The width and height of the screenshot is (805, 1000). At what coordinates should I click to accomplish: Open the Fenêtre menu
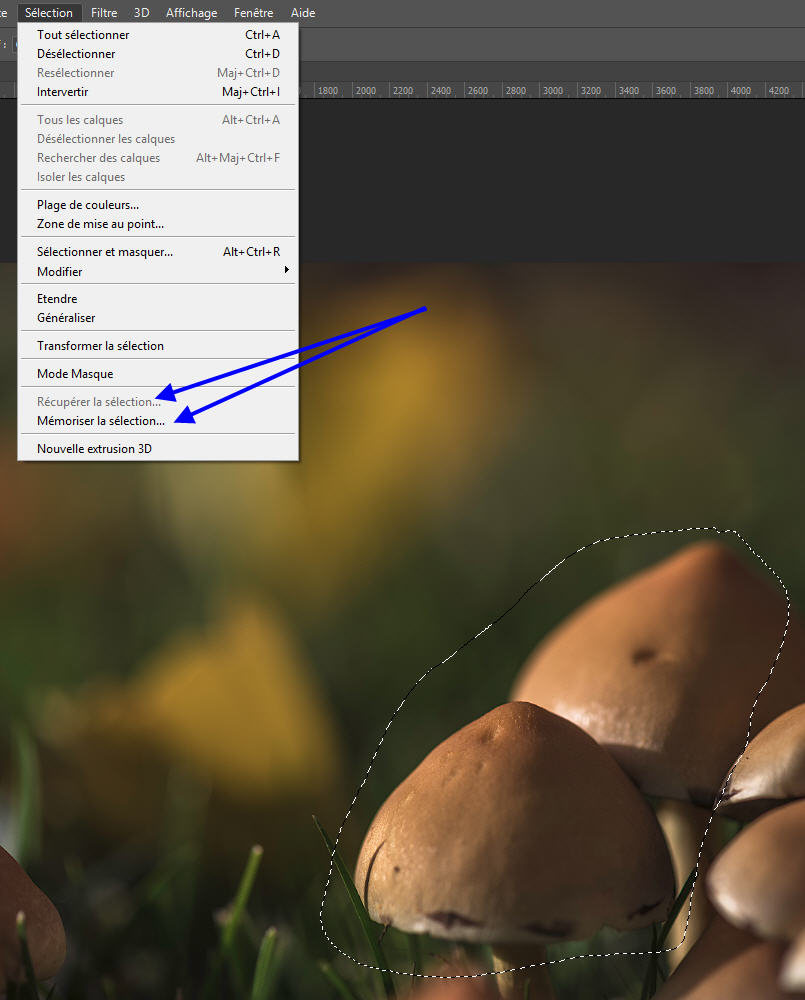tap(253, 13)
